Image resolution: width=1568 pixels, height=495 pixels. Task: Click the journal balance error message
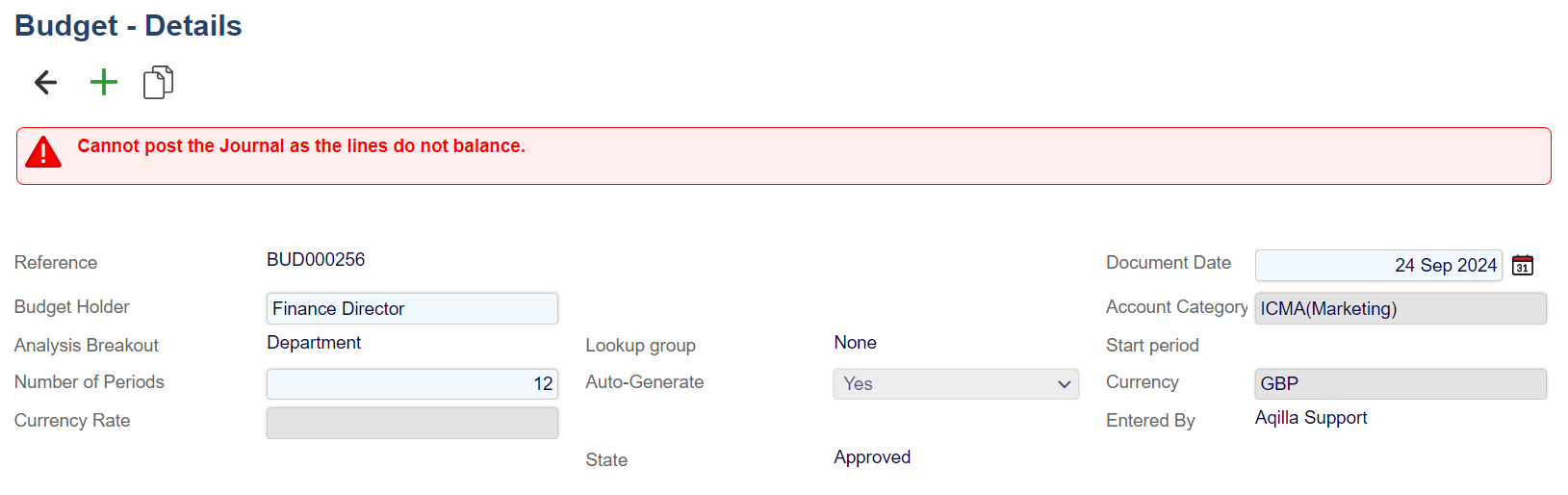(301, 146)
